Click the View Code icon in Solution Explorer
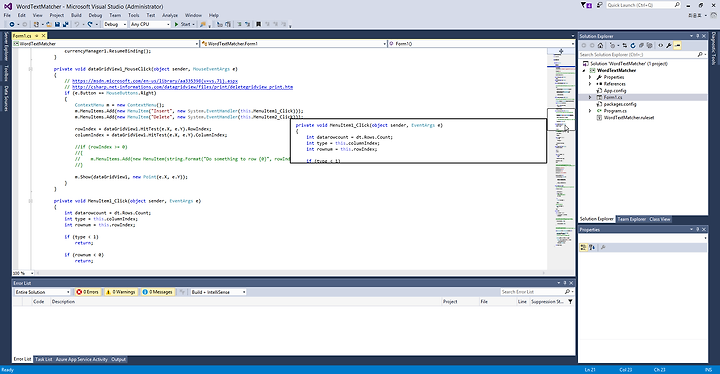 tap(660, 45)
